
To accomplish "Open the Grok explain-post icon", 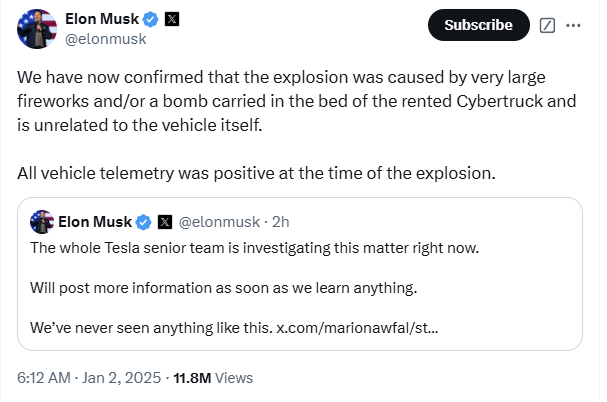I will point(547,25).
